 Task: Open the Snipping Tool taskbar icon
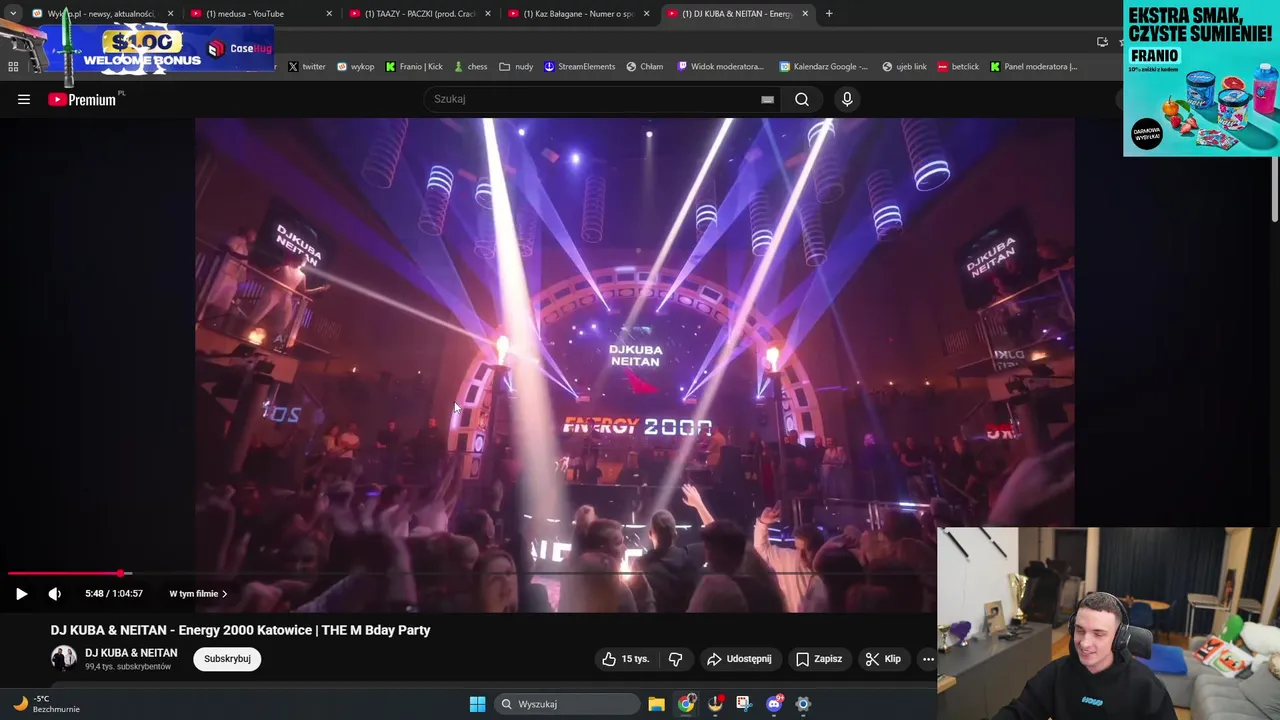click(x=744, y=704)
